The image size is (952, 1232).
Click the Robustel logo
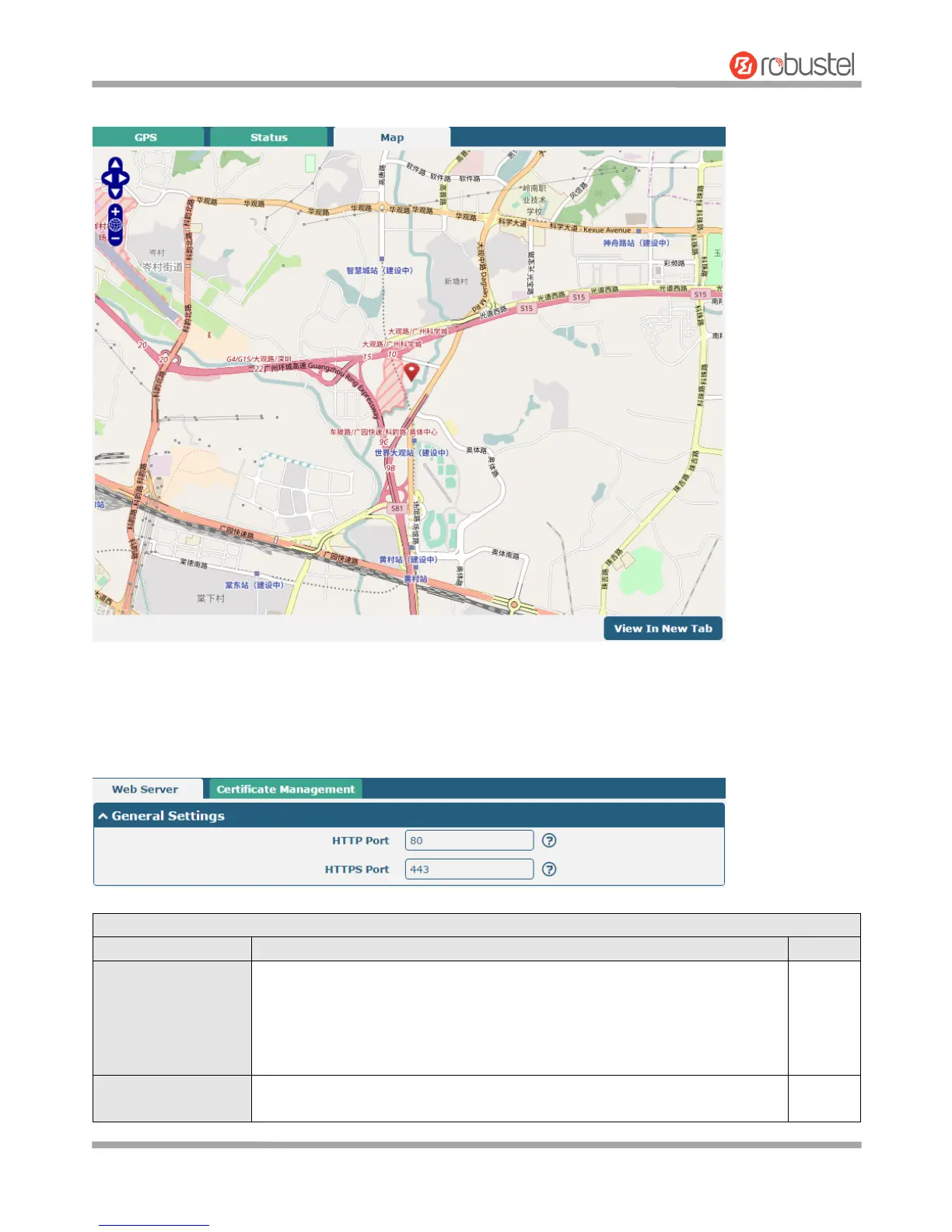point(793,65)
